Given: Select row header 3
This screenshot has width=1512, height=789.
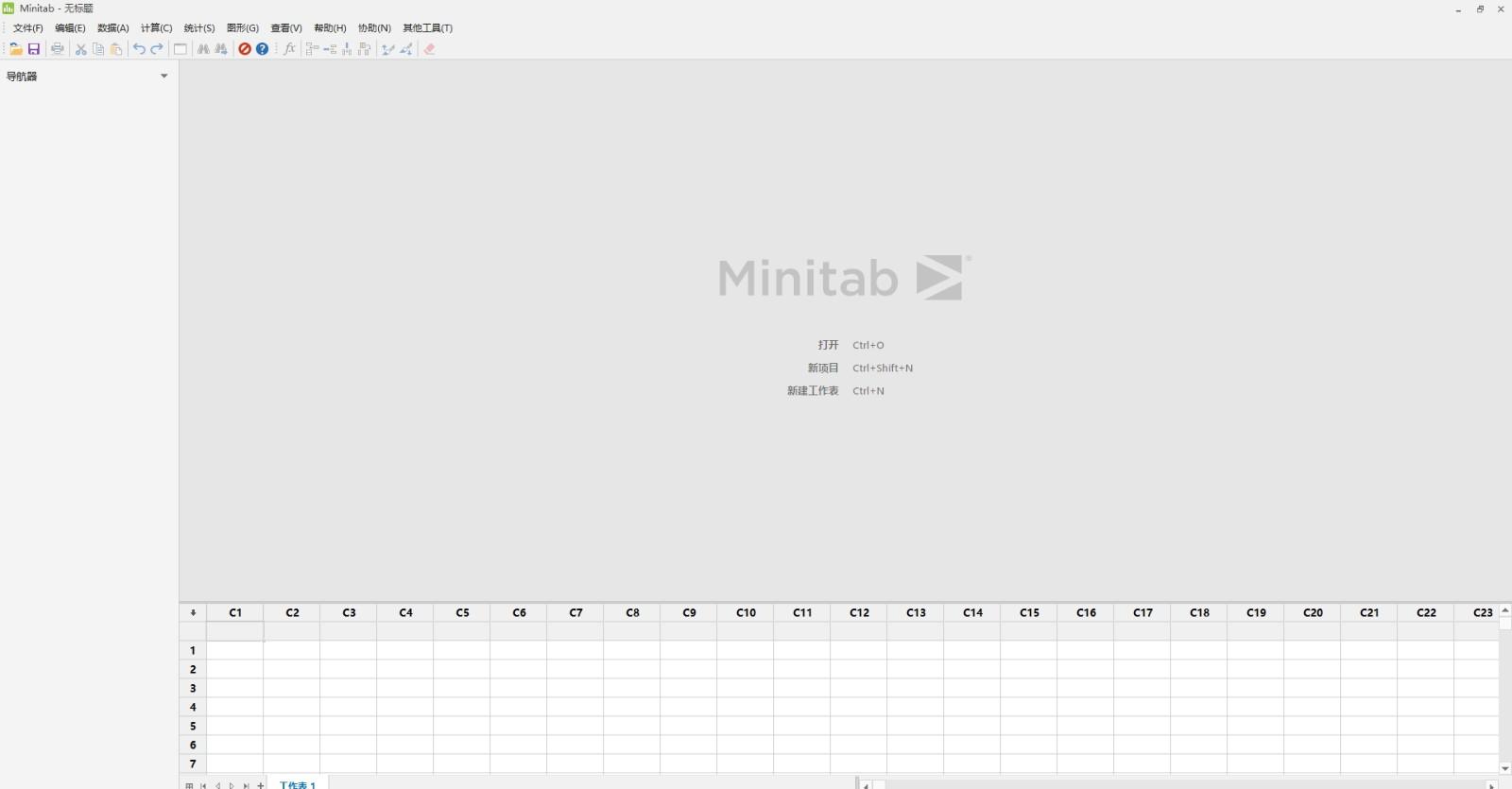Looking at the screenshot, I should tap(193, 688).
